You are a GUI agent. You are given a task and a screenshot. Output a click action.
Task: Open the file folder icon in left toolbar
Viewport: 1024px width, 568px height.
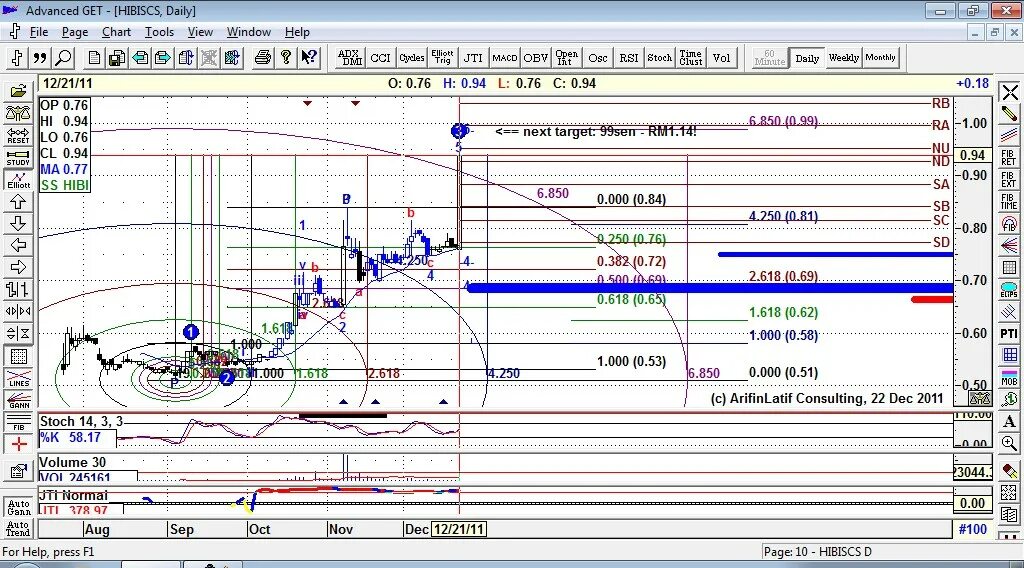(x=18, y=91)
